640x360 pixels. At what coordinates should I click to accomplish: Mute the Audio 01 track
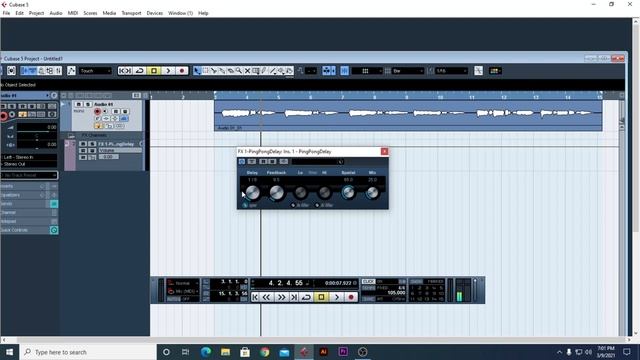(x=79, y=104)
